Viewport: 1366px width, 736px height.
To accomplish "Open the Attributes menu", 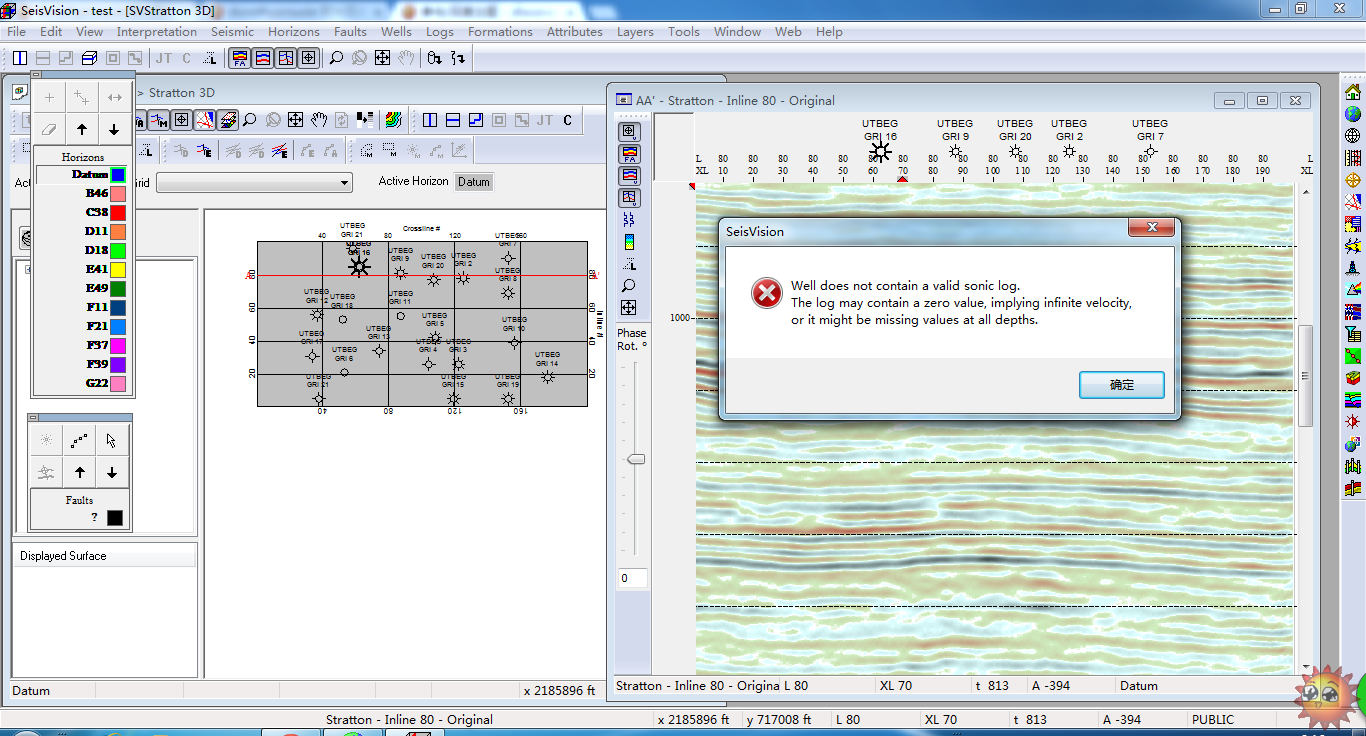I will pyautogui.click(x=575, y=32).
